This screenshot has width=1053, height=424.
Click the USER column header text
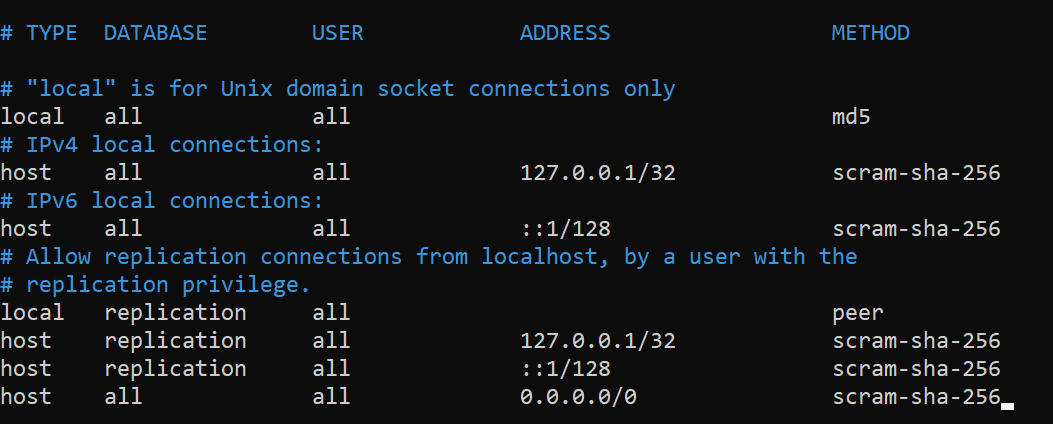[337, 33]
